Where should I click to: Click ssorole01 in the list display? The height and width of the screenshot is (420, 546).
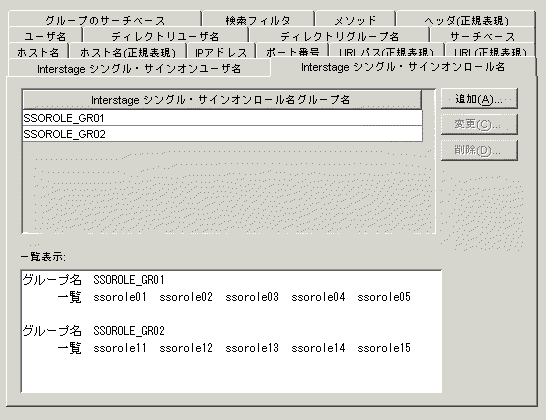(x=120, y=297)
